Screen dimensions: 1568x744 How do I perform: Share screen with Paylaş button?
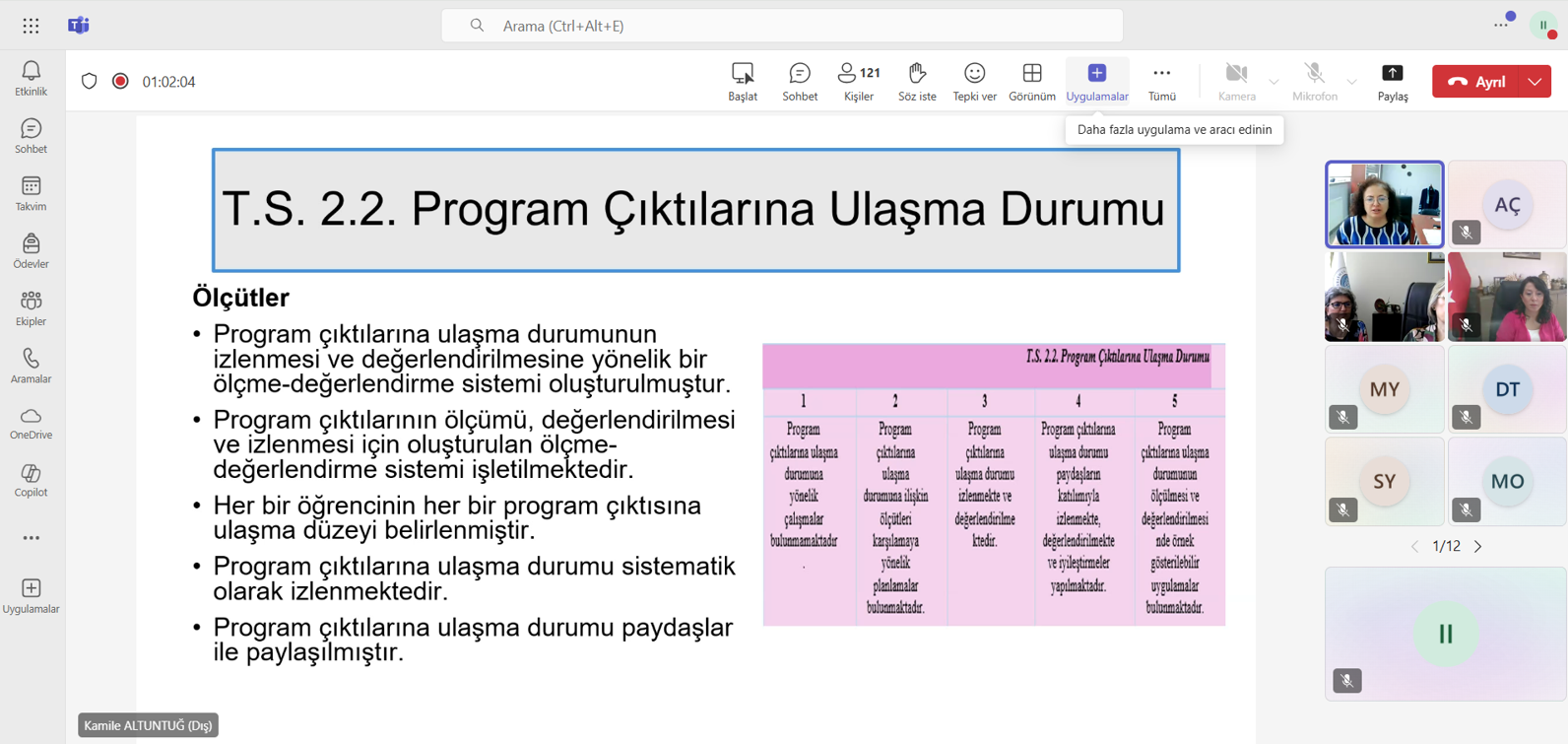tap(1392, 82)
